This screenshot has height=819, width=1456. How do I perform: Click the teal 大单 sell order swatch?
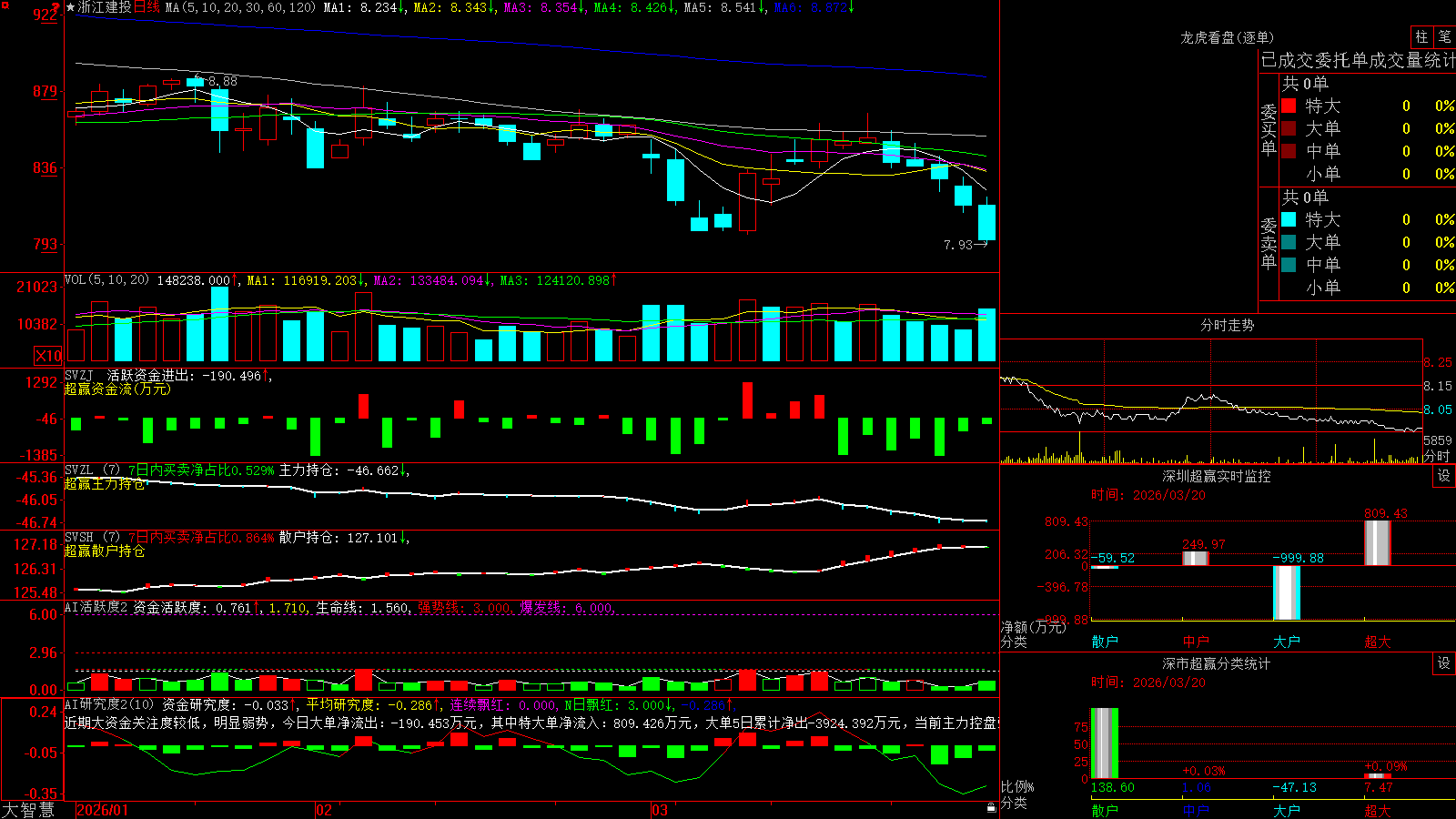[x=1289, y=242]
